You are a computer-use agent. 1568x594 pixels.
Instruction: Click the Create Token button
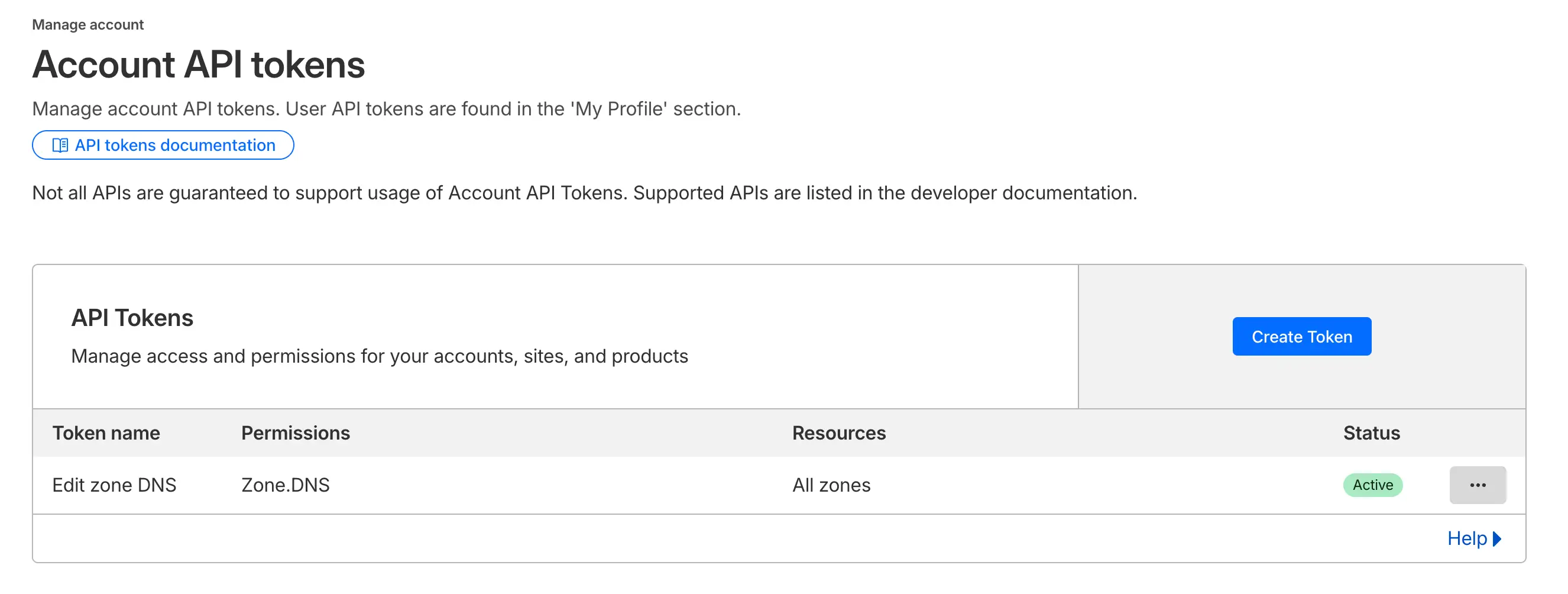click(x=1301, y=336)
